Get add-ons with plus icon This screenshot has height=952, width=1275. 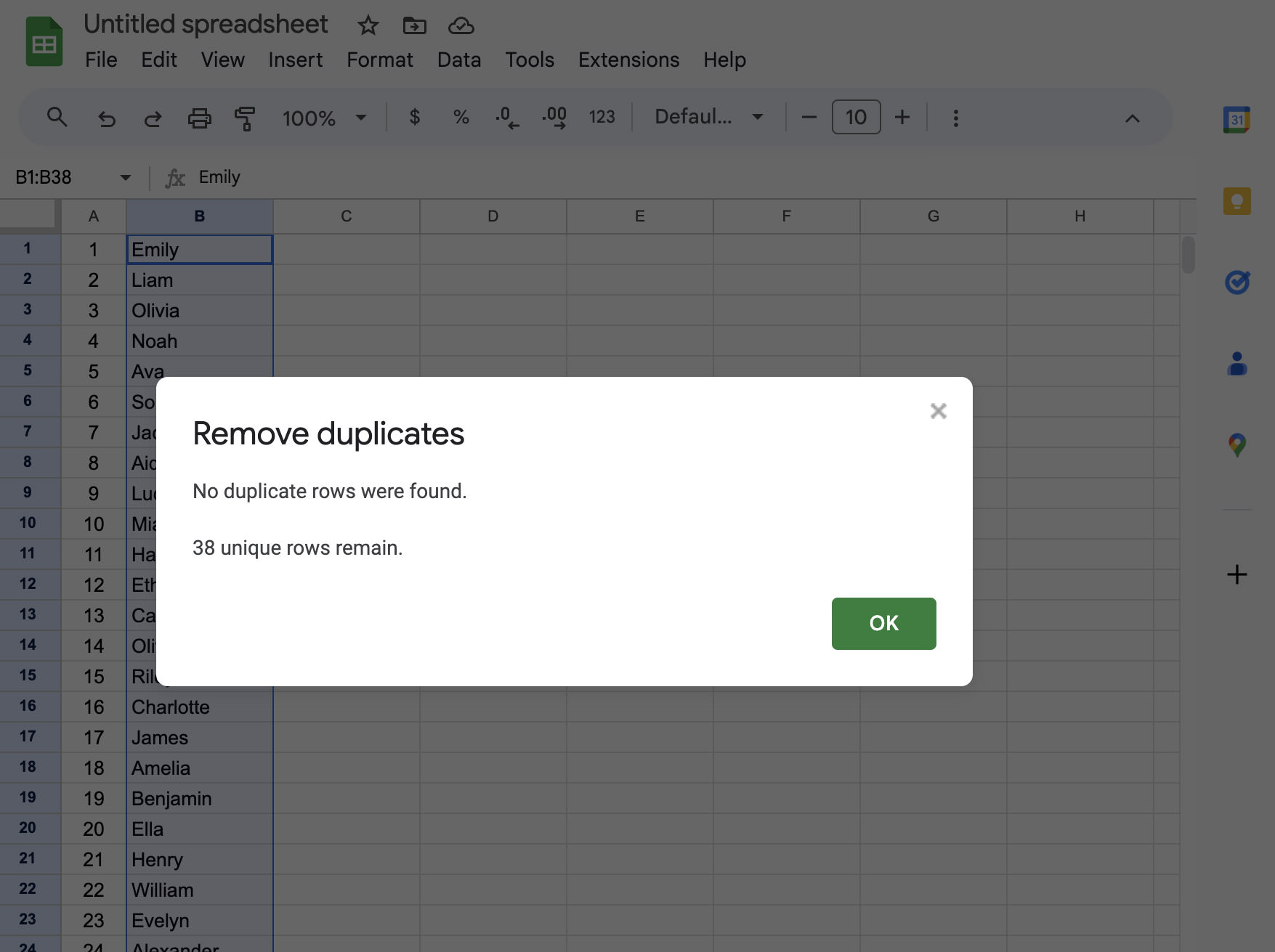pyautogui.click(x=1236, y=574)
